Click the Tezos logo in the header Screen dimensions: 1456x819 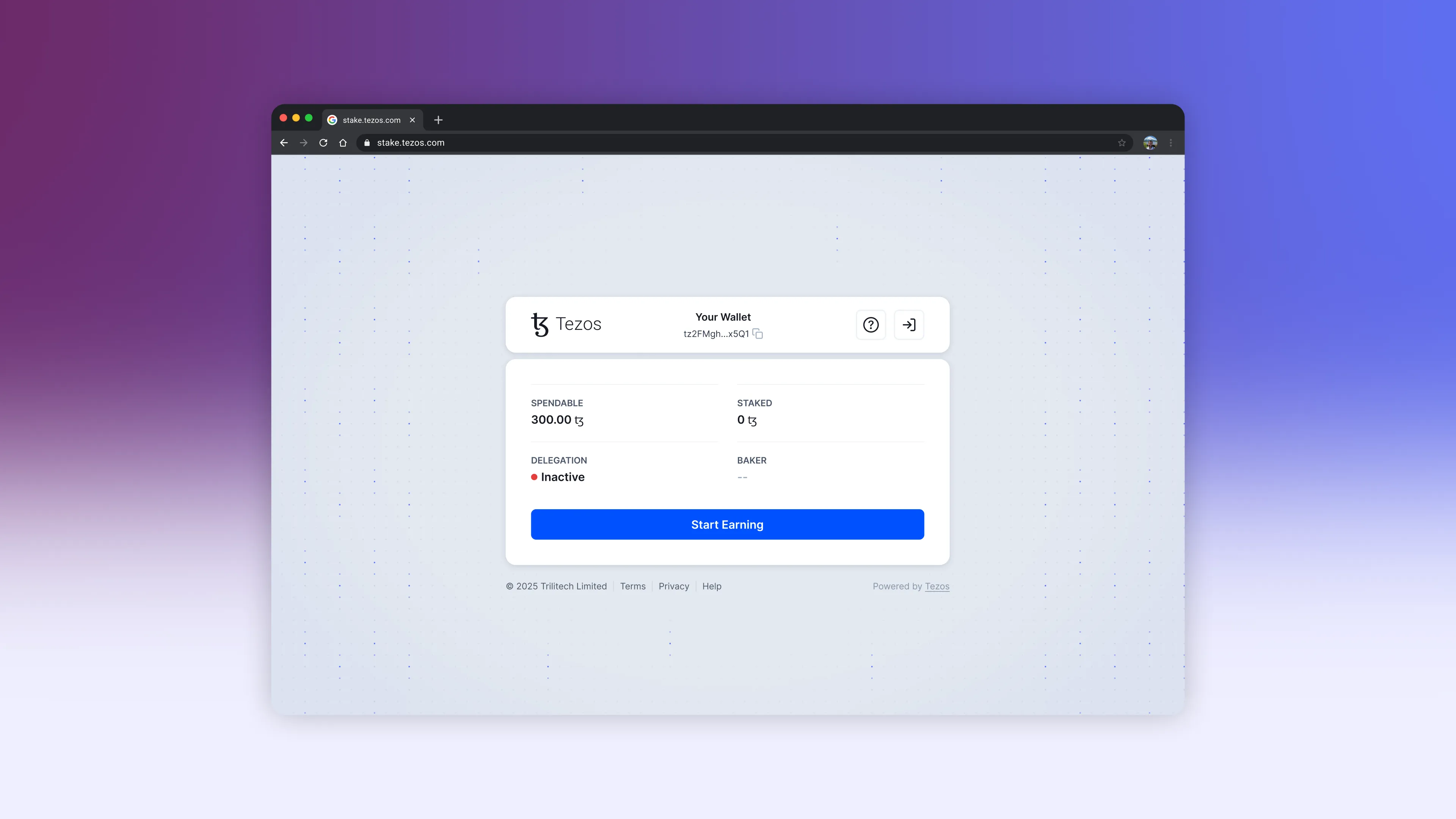tap(566, 325)
